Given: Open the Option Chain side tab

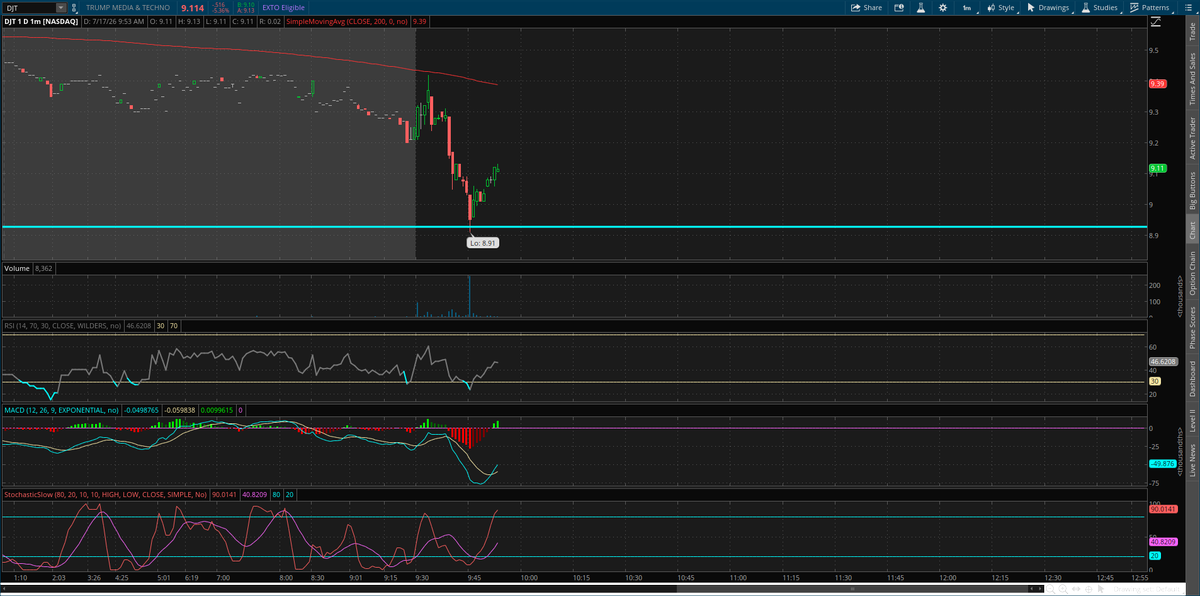Looking at the screenshot, I should point(1191,273).
